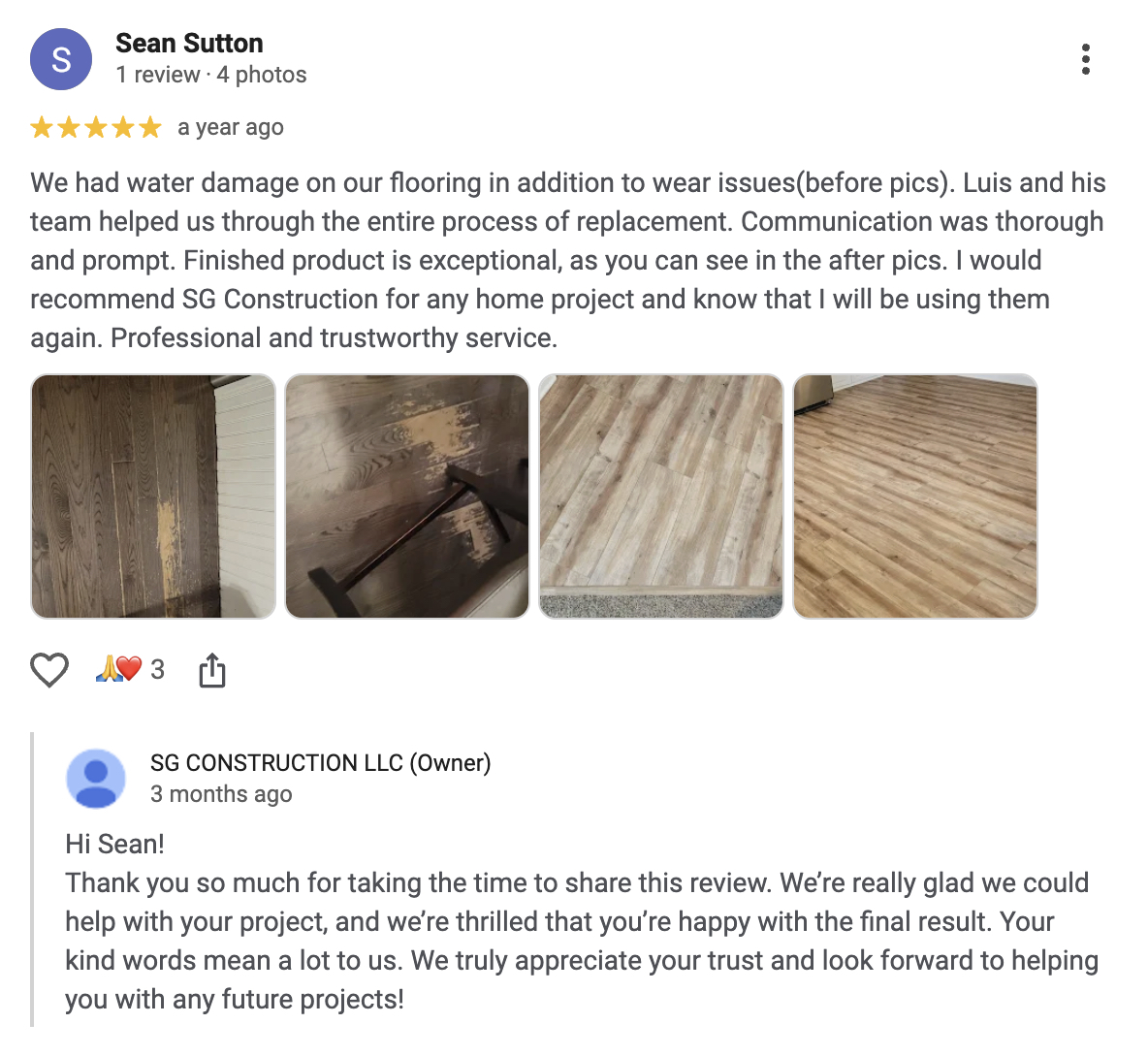
Task: Click the "3 months ago" reply timestamp
Action: click(221, 794)
